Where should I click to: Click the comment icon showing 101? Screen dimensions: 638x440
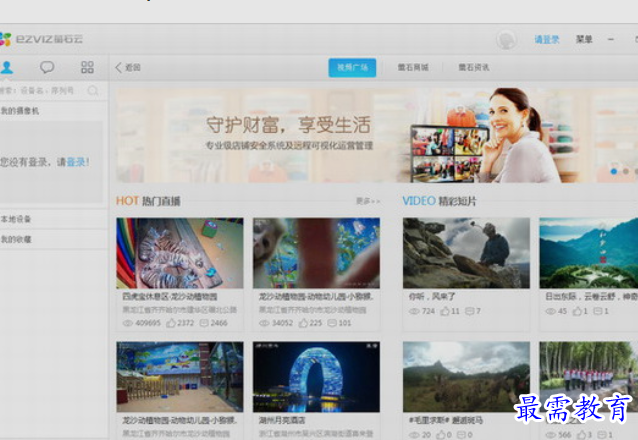332,323
